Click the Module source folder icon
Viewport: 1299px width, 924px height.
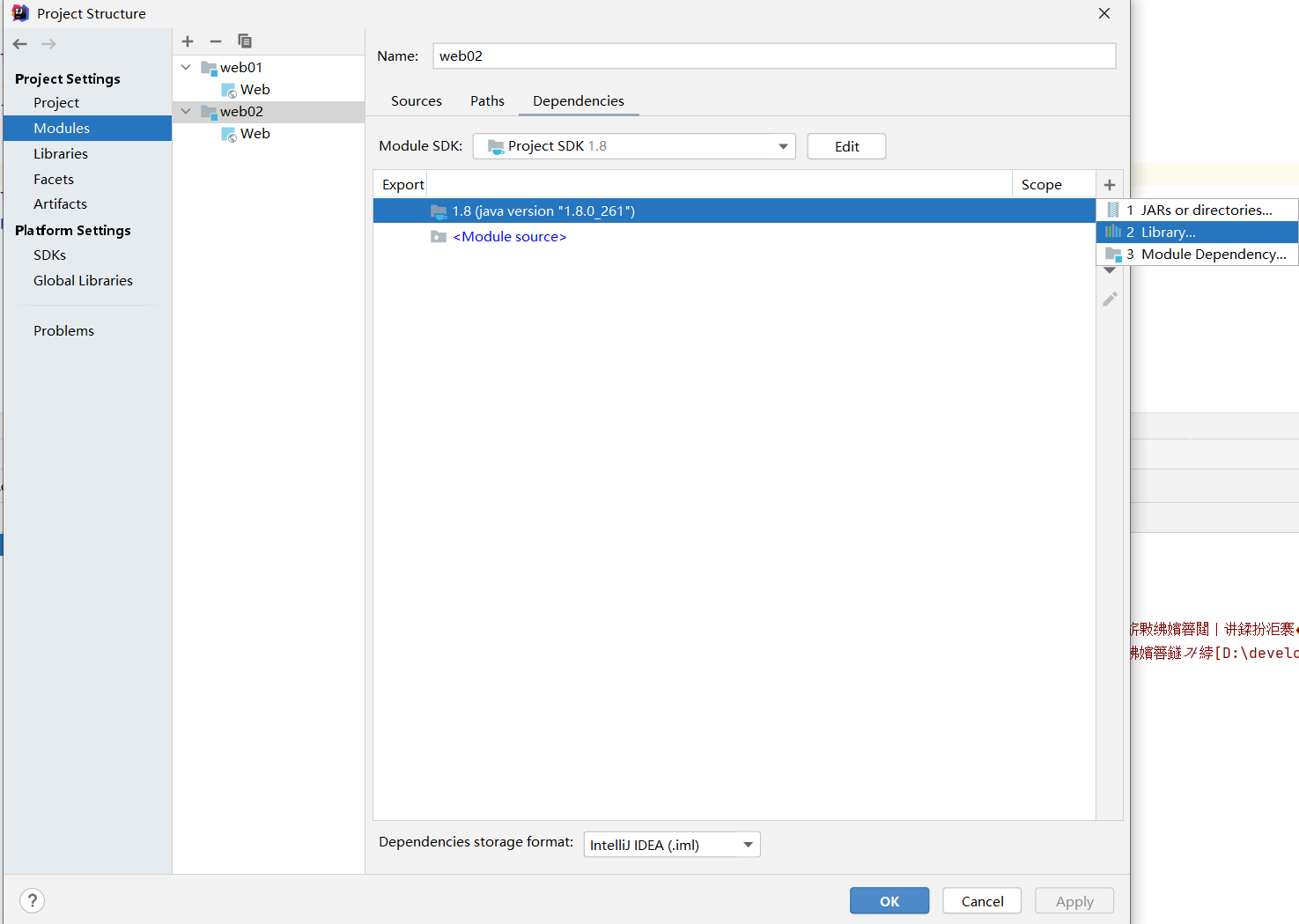439,237
